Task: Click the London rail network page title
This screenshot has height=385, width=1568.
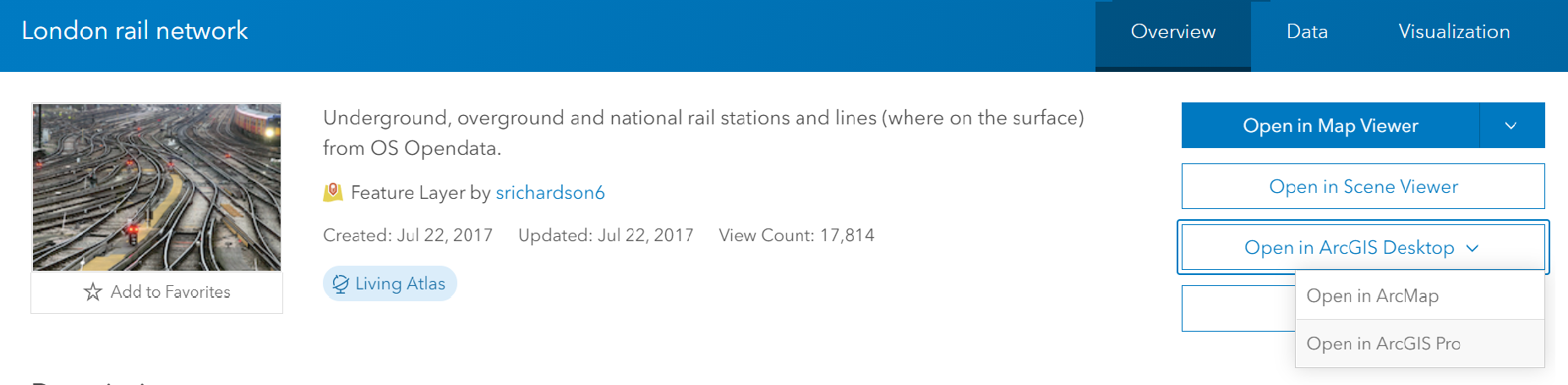Action: (135, 31)
